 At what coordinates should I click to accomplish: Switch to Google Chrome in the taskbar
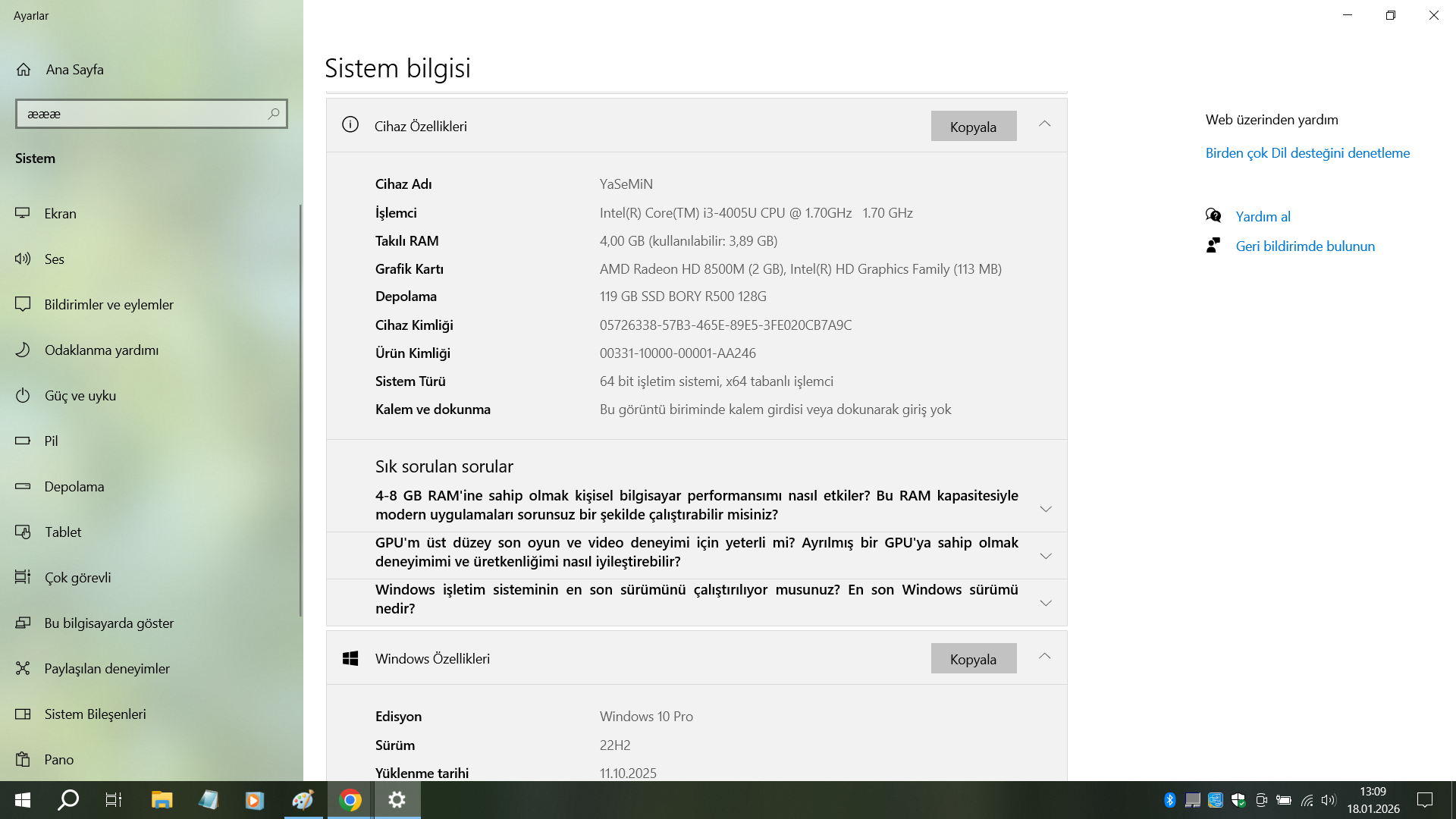[x=350, y=800]
